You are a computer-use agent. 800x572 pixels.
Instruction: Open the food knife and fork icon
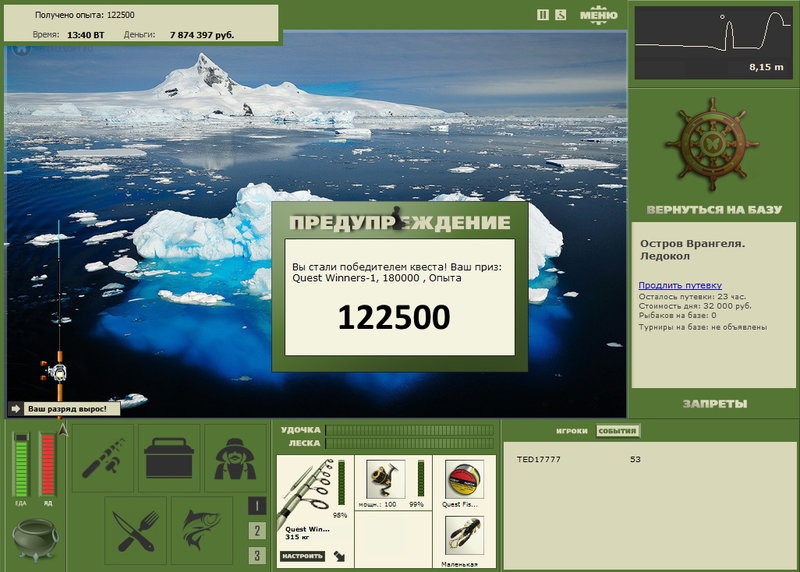tap(136, 531)
